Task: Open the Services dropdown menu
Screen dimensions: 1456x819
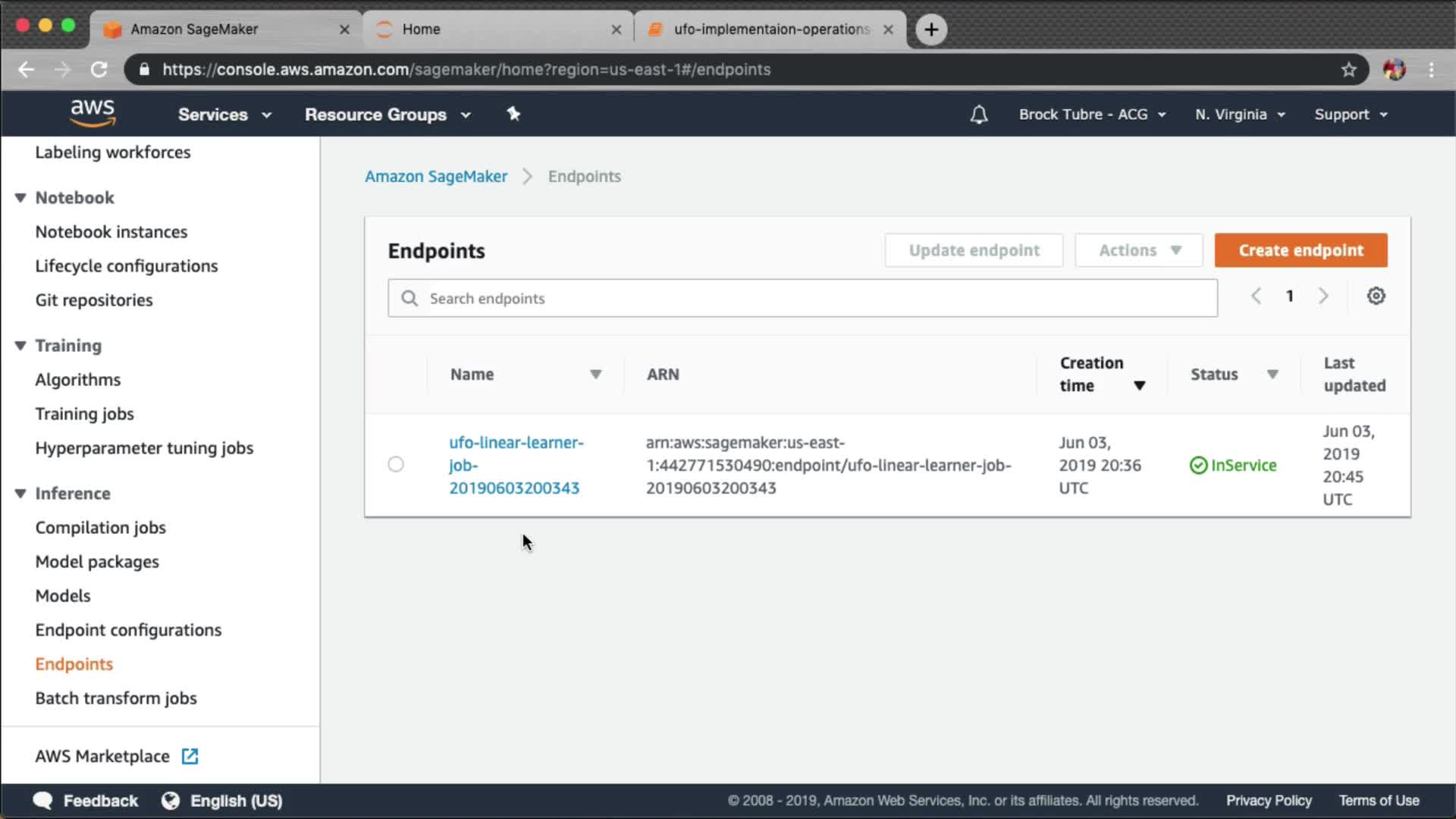Action: (x=224, y=115)
